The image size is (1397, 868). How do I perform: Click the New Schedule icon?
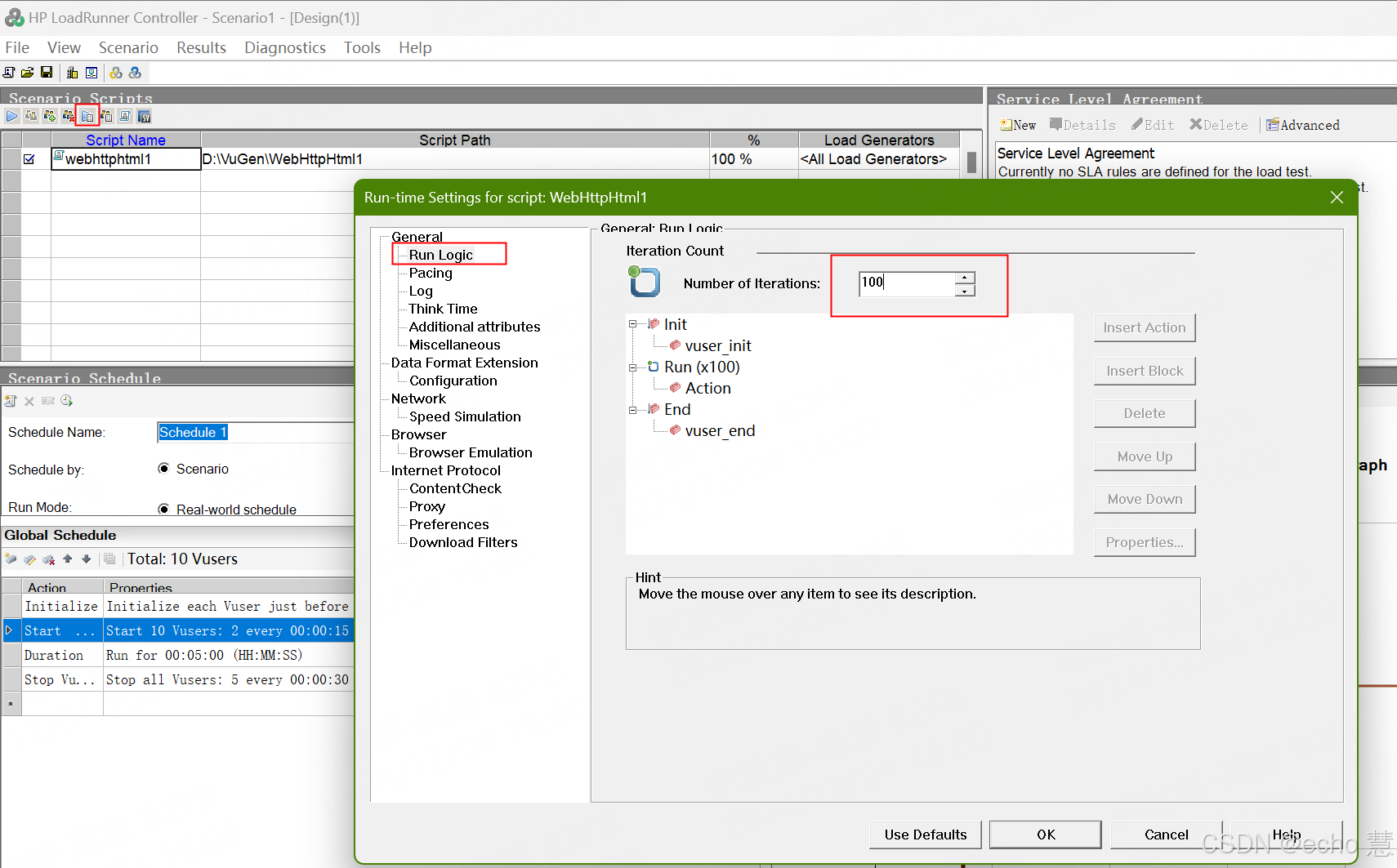pyautogui.click(x=11, y=401)
